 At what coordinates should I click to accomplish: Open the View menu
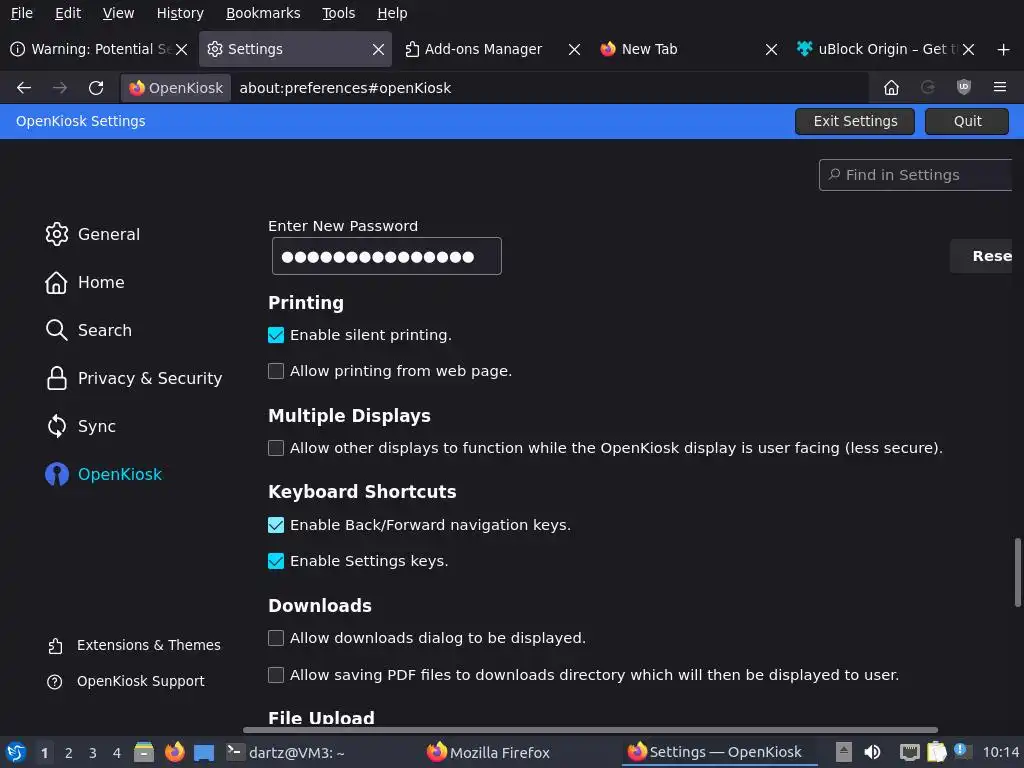[x=118, y=13]
